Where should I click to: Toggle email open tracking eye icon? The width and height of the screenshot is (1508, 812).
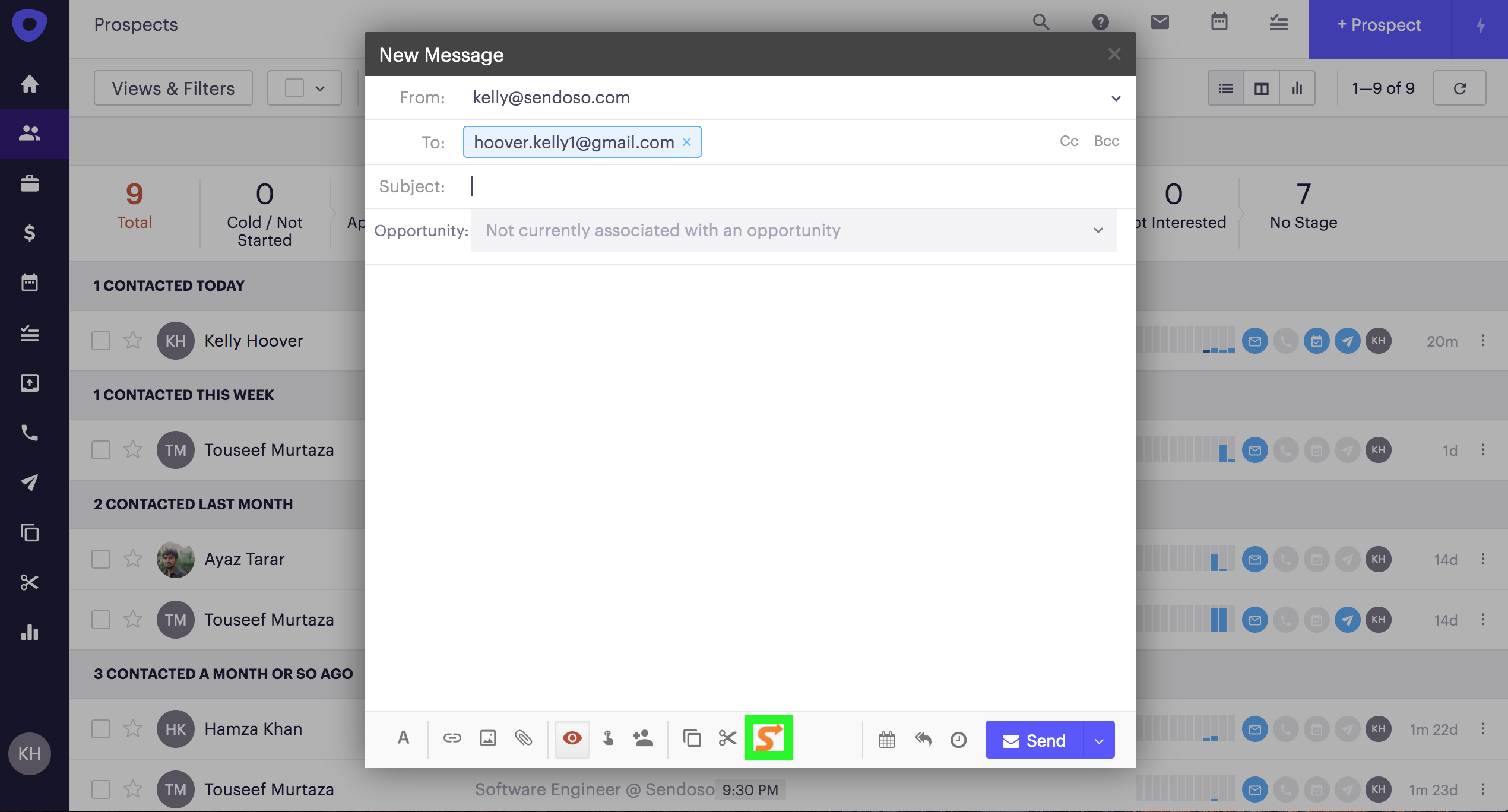pos(572,738)
